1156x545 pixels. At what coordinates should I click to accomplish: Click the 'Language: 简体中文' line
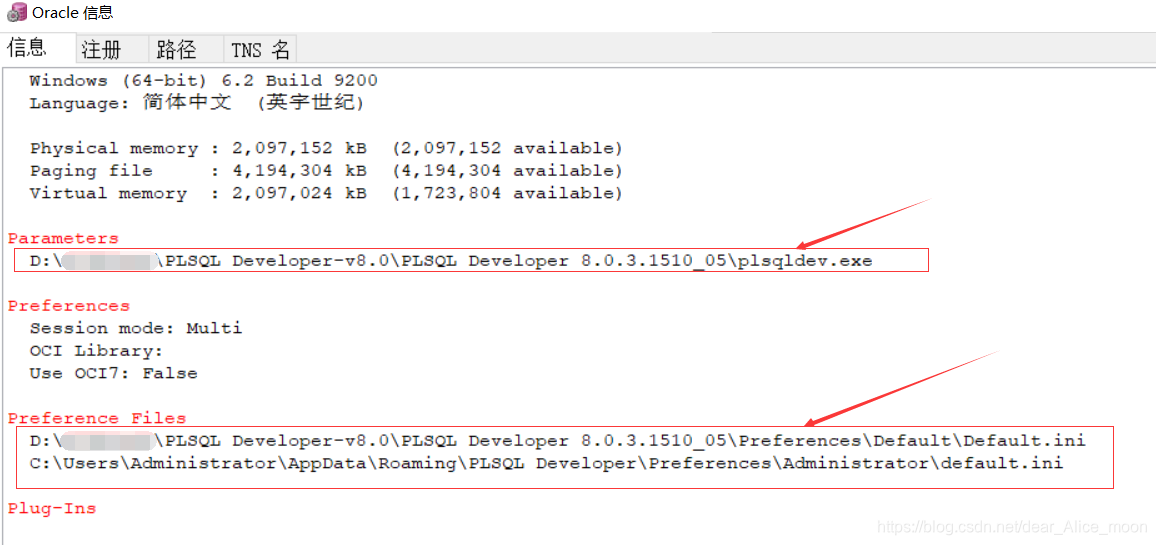click(197, 103)
